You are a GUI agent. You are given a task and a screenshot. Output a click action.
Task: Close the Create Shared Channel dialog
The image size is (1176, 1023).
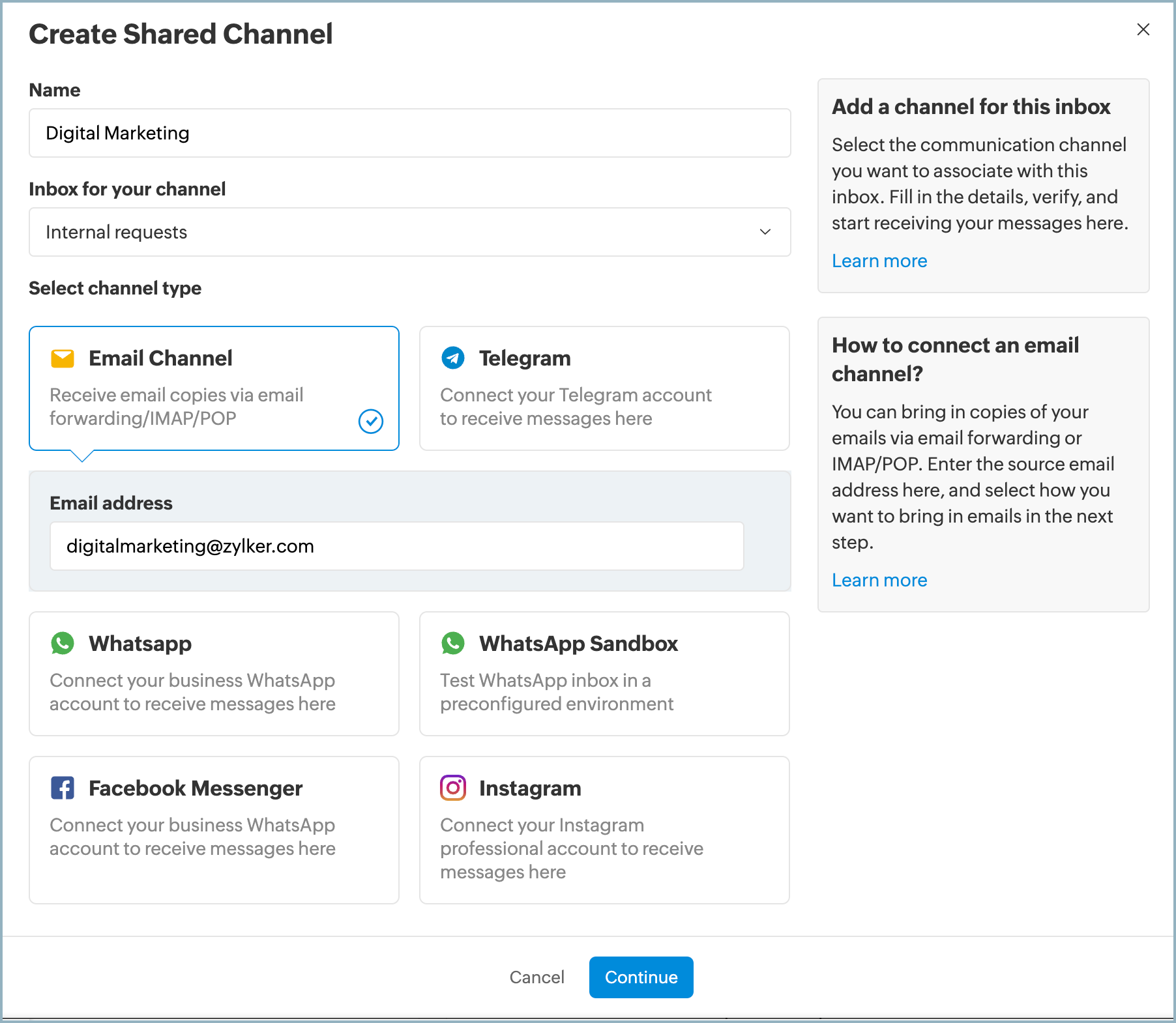click(1143, 29)
